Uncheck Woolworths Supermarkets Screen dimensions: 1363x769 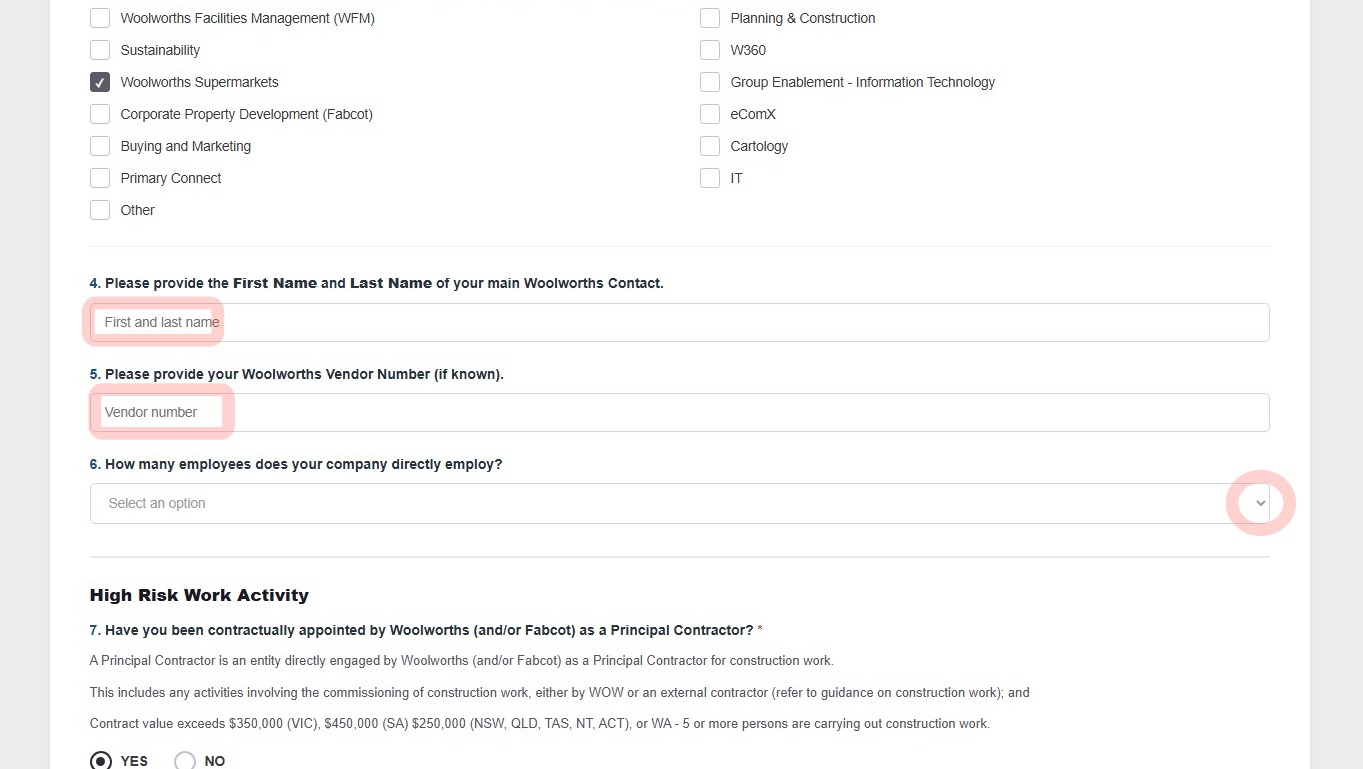100,82
